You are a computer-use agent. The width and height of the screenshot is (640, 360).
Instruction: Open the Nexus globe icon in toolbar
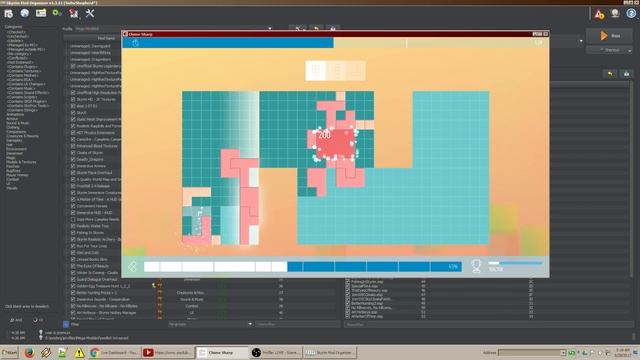pyautogui.click(x=24, y=13)
